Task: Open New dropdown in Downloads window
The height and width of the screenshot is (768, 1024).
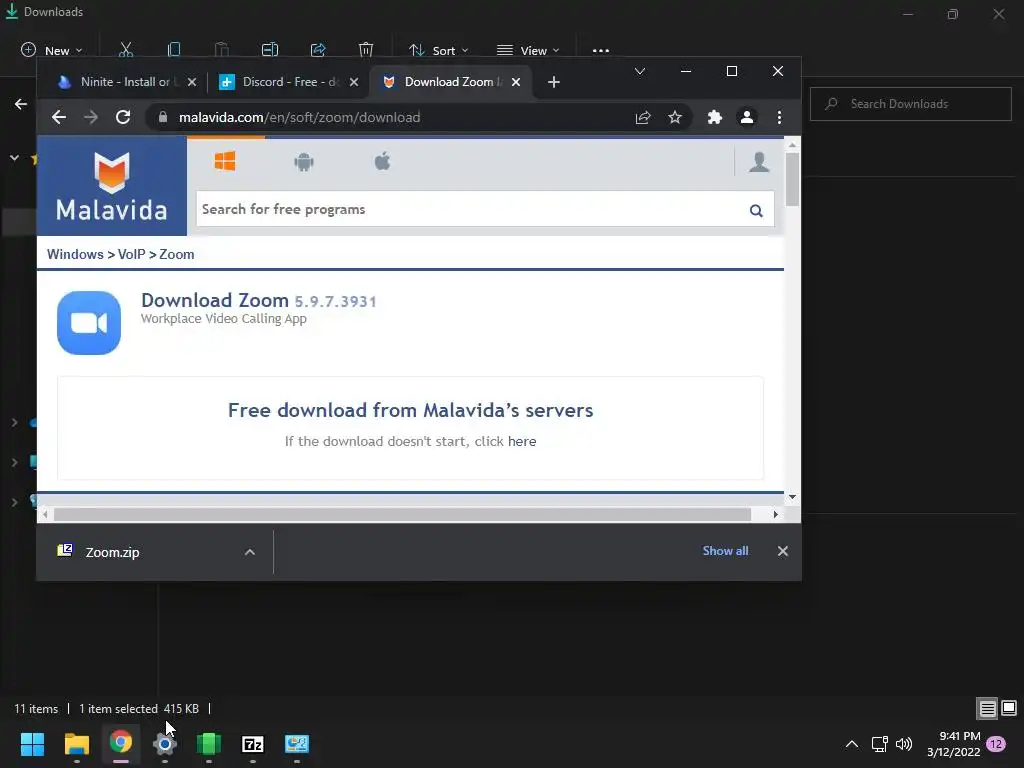Action: [x=52, y=50]
